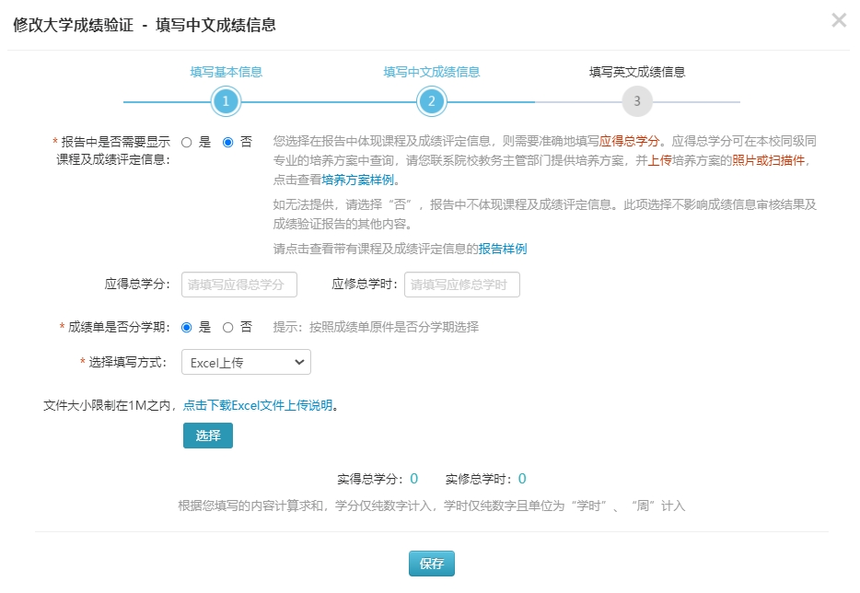点击右上角关闭对话框的X图标
This screenshot has height=593, width=860.
[x=838, y=20]
